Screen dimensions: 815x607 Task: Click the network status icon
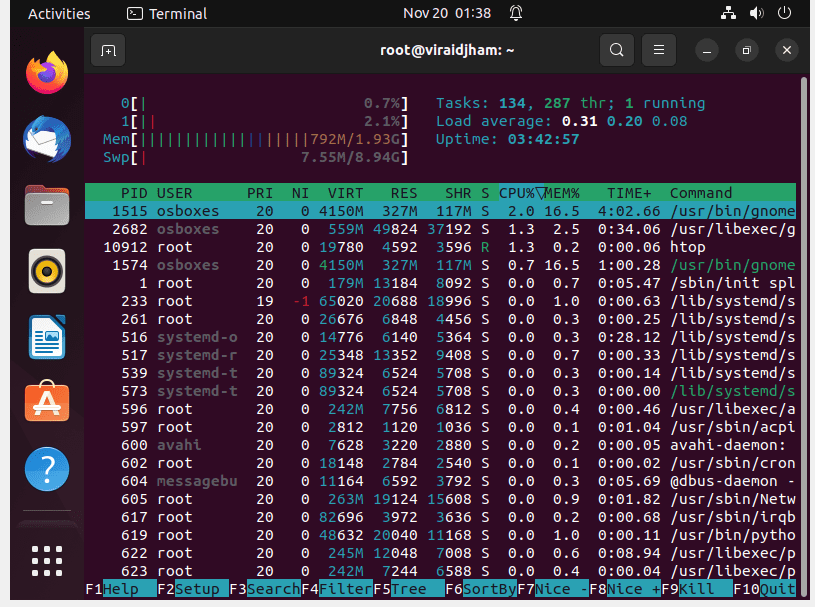click(x=728, y=13)
